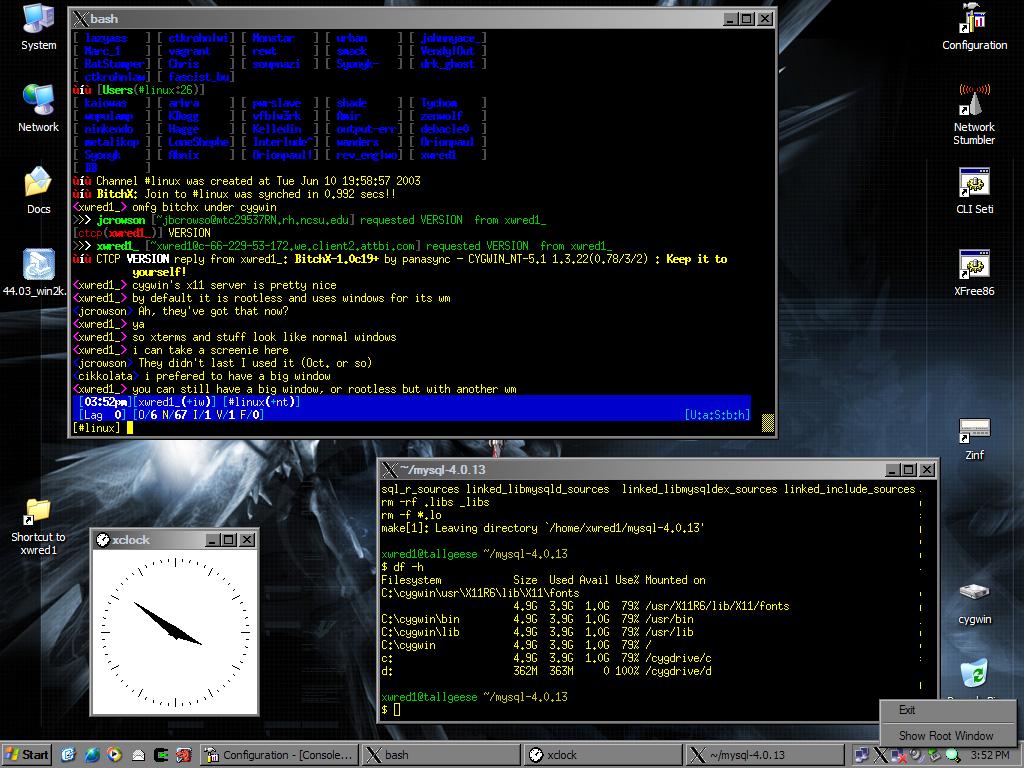Viewport: 1024px width, 768px height.
Task: Open the Start menu
Action: tap(27, 755)
